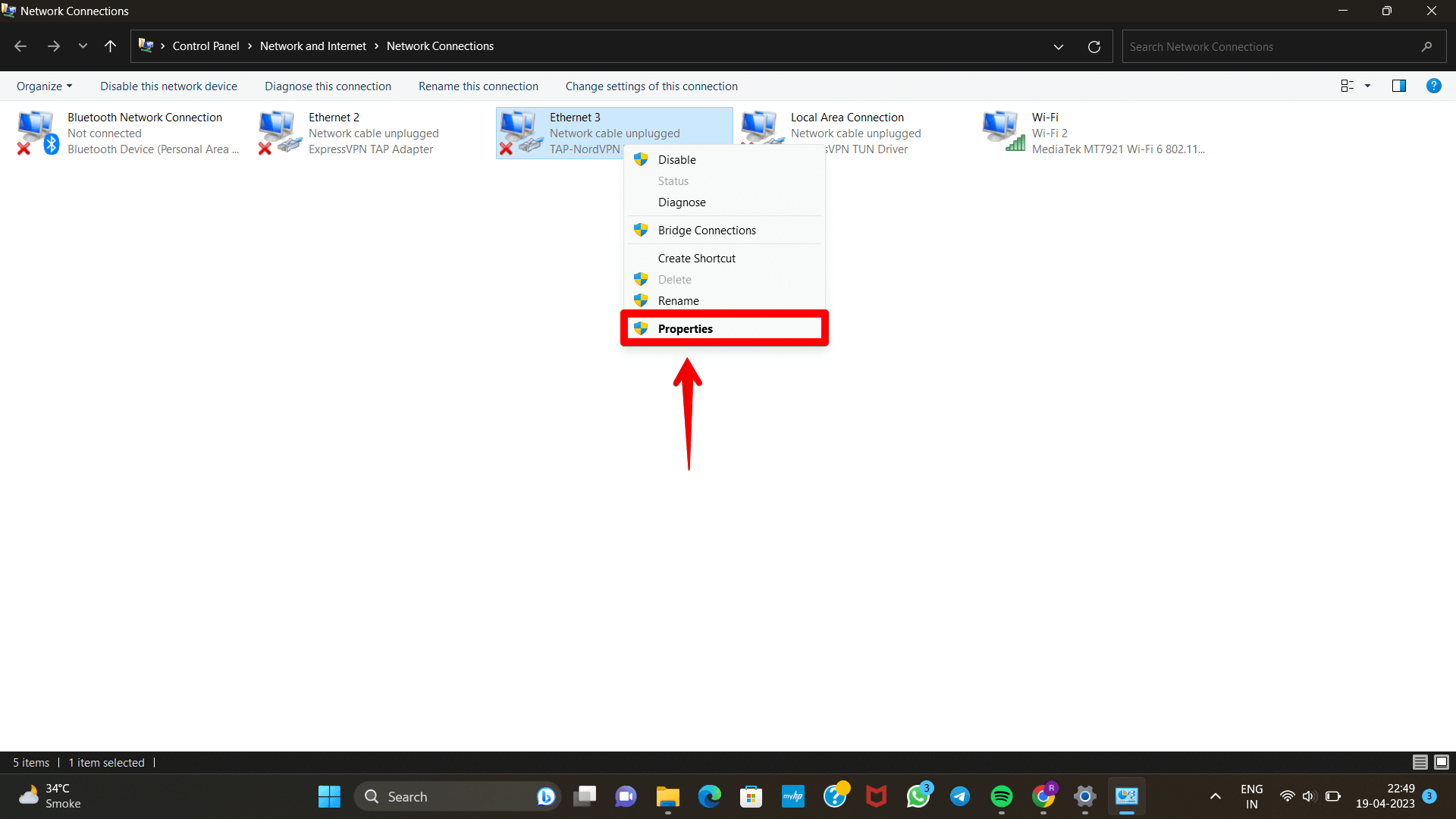Expand the recent locations dropdown arrow
This screenshot has width=1456, height=819.
coord(83,46)
